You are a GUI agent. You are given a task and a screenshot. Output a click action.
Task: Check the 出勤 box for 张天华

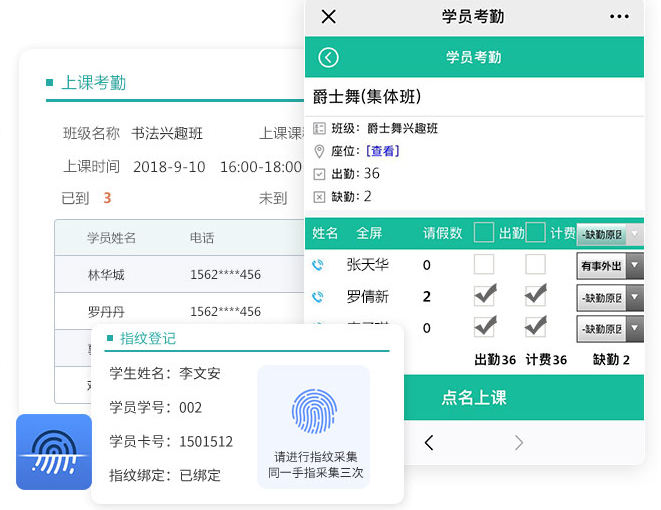(484, 265)
